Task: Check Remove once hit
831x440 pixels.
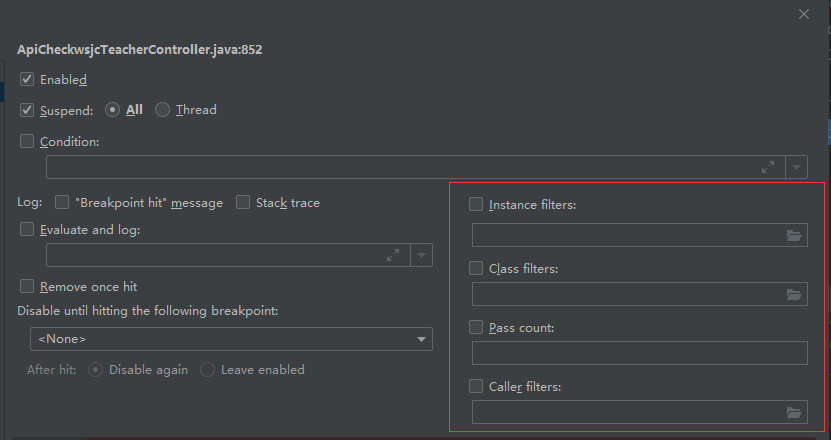Action: point(27,287)
